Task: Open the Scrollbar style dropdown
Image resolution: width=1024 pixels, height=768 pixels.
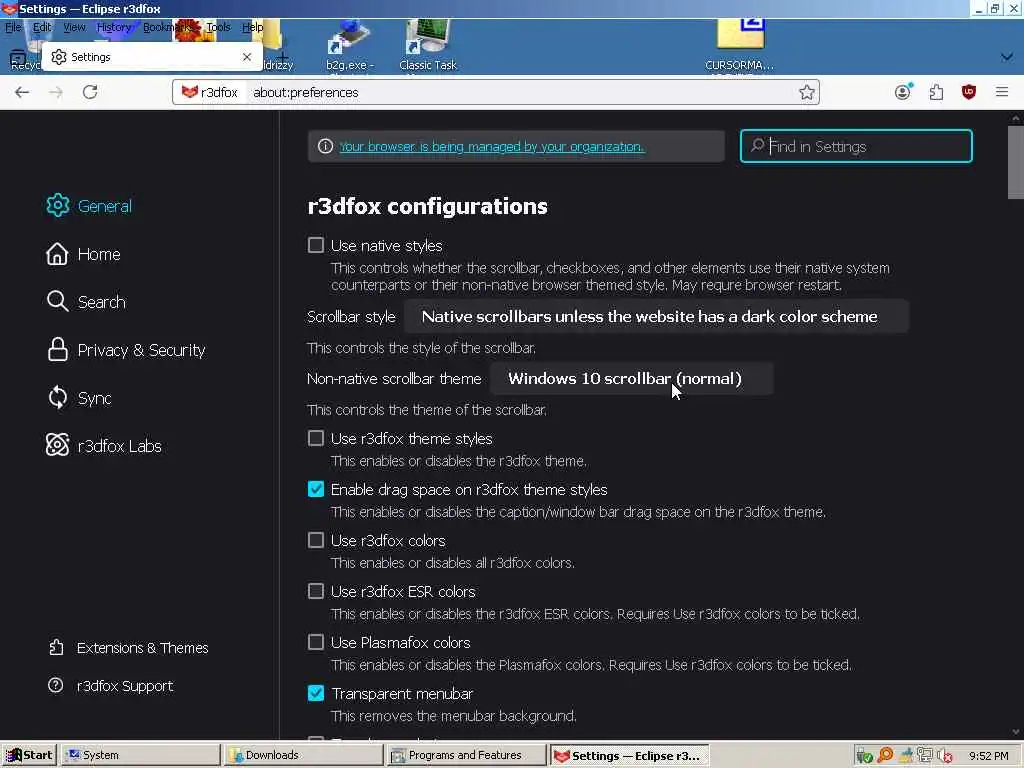Action: 656,316
